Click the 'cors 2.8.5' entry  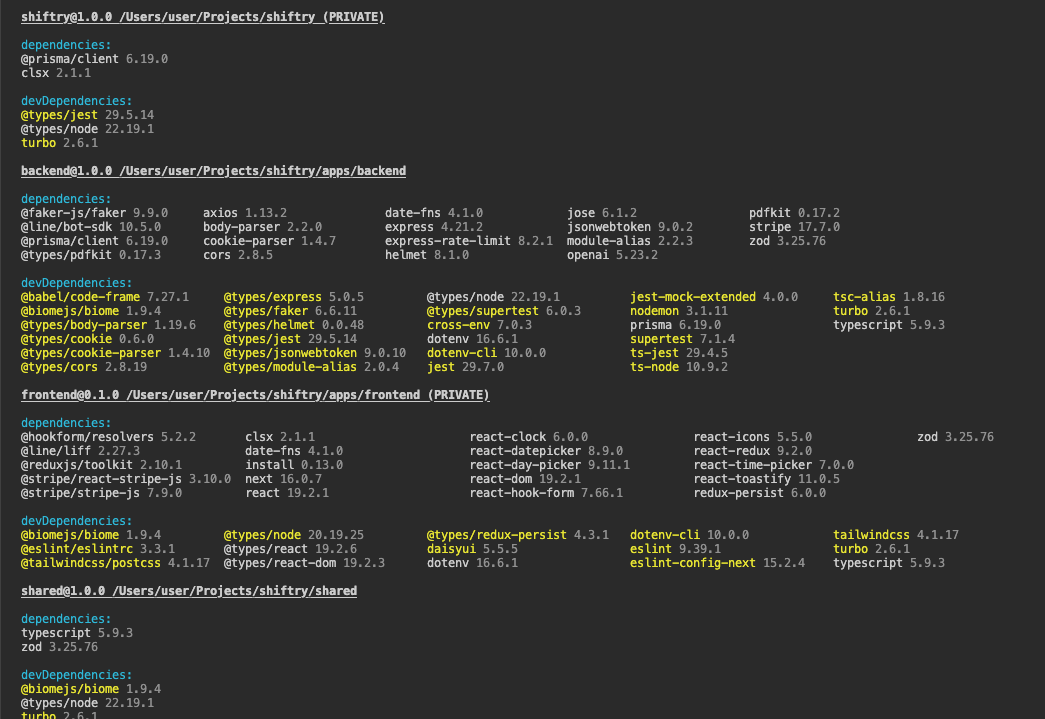pos(238,255)
